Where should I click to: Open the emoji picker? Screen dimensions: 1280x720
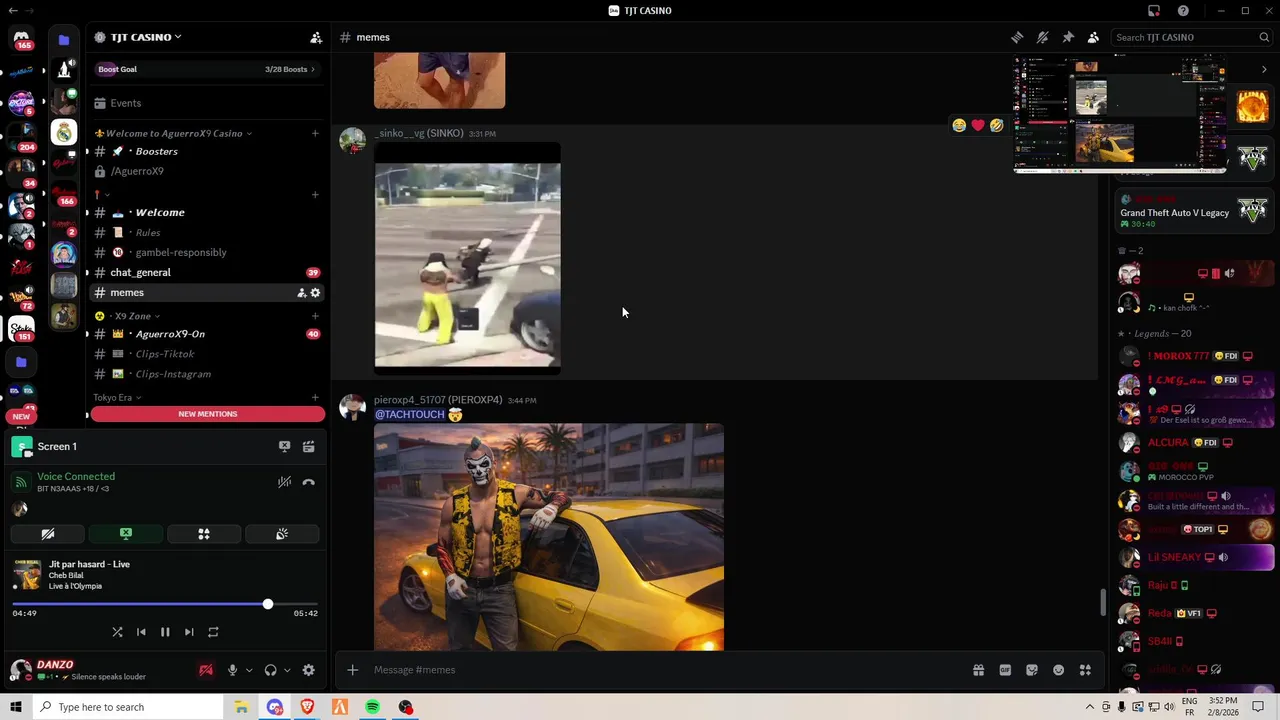click(x=1059, y=670)
